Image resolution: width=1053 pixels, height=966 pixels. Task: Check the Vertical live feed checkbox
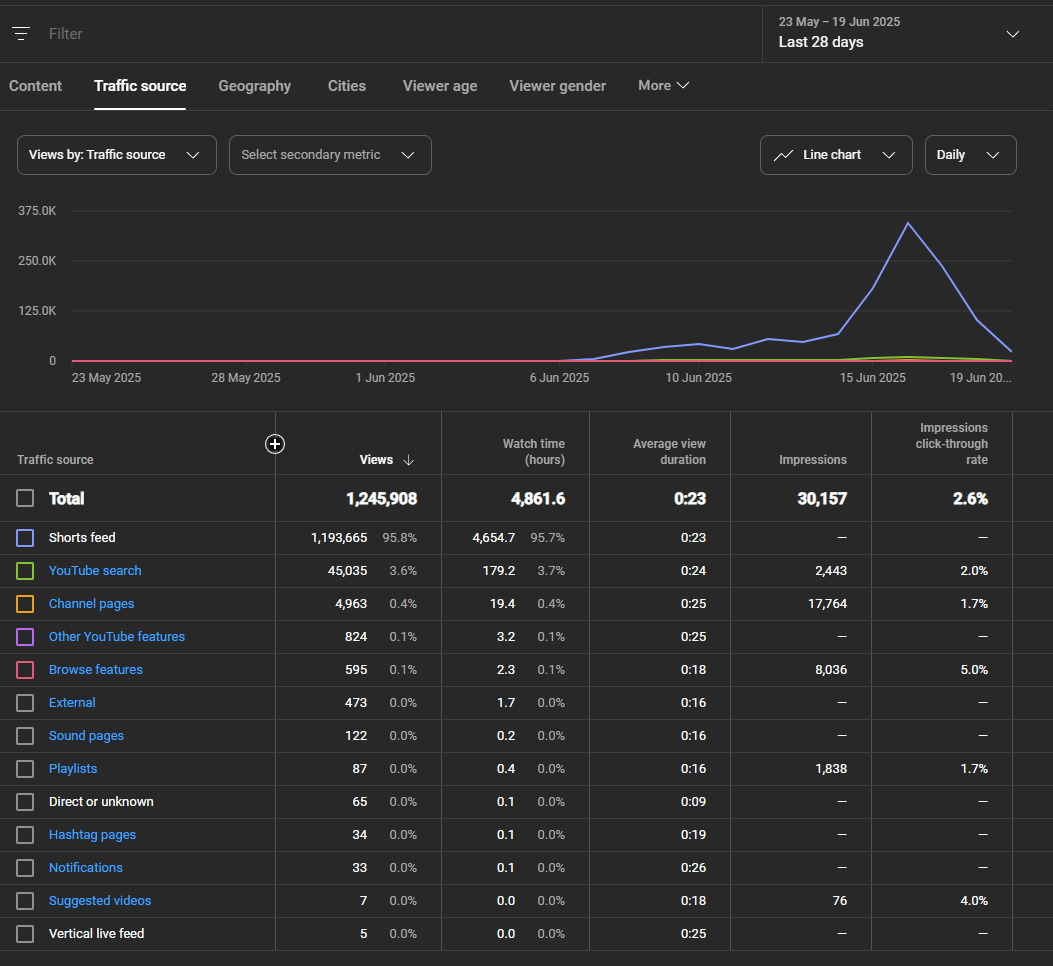(x=25, y=934)
